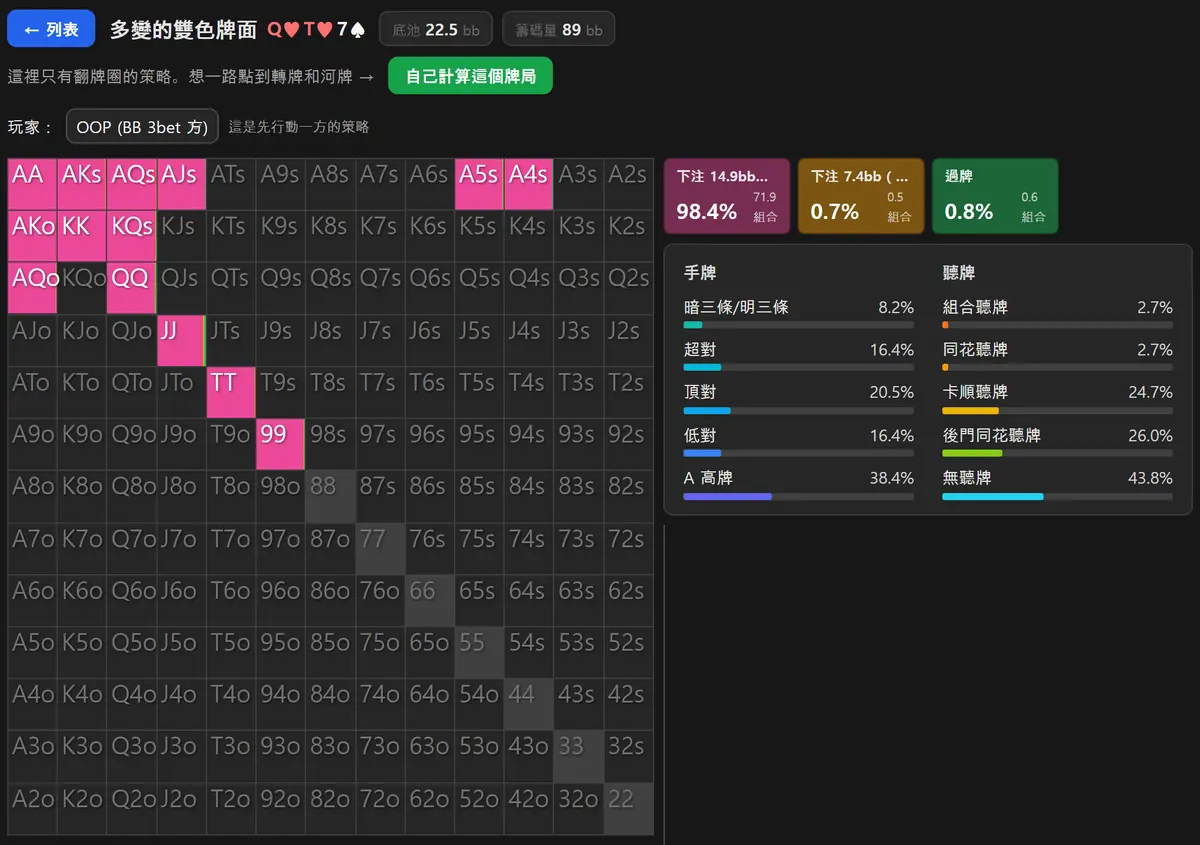This screenshot has width=1200, height=845.
Task: Click the TT hand cell
Action: (231, 392)
